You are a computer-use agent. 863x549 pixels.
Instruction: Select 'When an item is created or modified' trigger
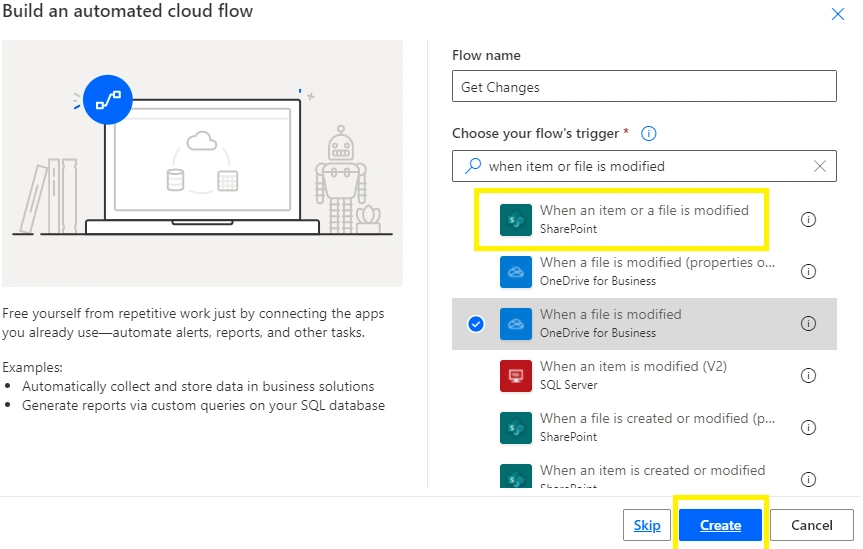[x=644, y=472]
